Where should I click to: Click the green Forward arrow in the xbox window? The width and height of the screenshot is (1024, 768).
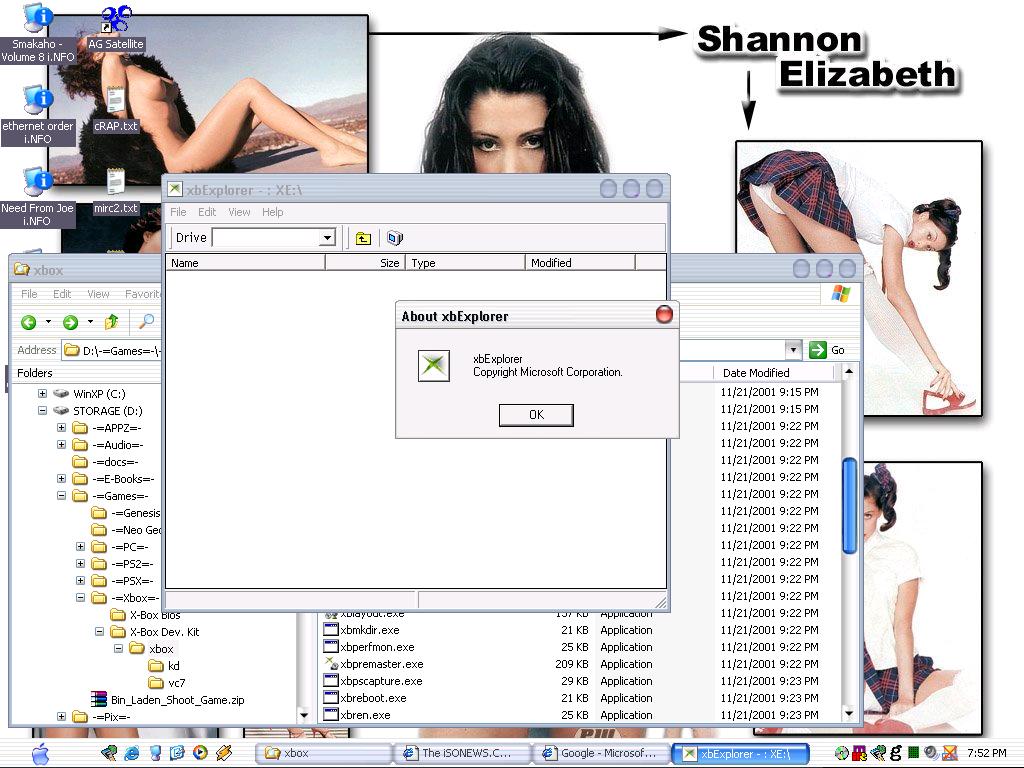point(70,321)
